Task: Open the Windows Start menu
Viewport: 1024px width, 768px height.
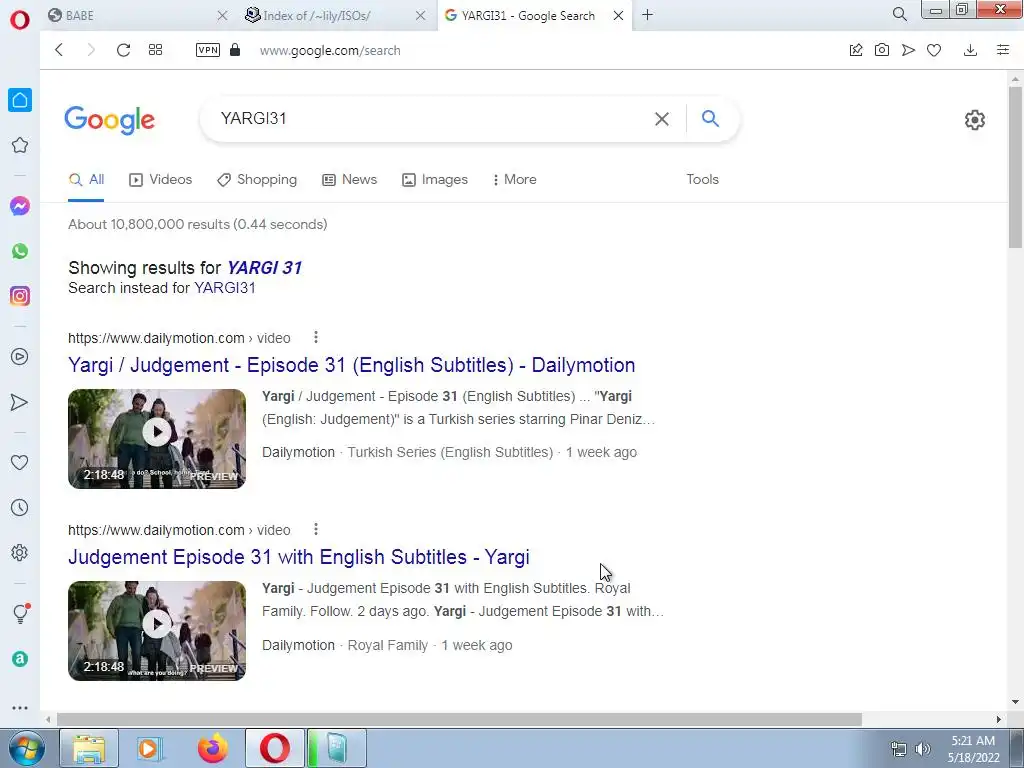Action: 27,748
